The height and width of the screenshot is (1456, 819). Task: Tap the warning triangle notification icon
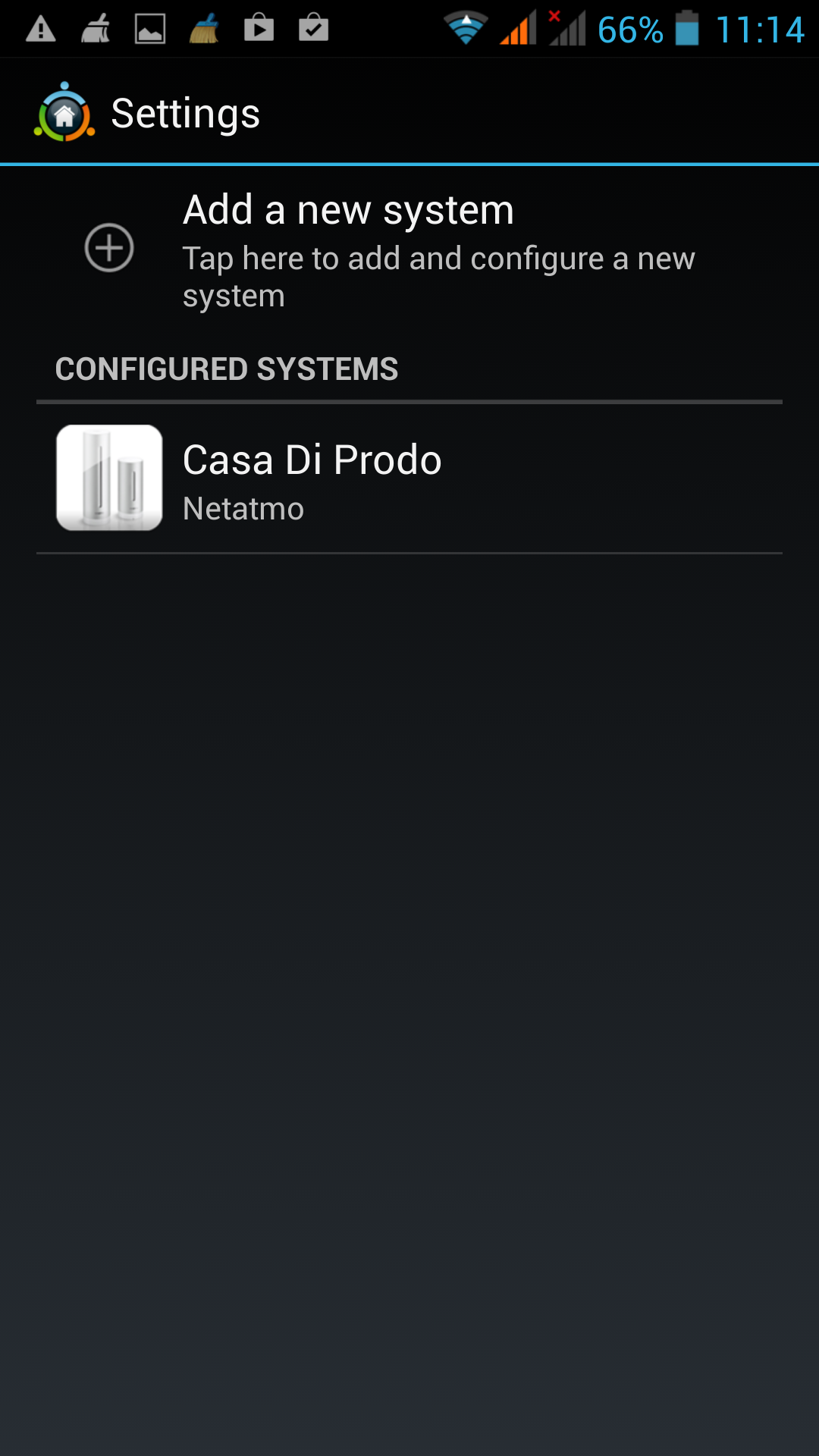pyautogui.click(x=41, y=30)
